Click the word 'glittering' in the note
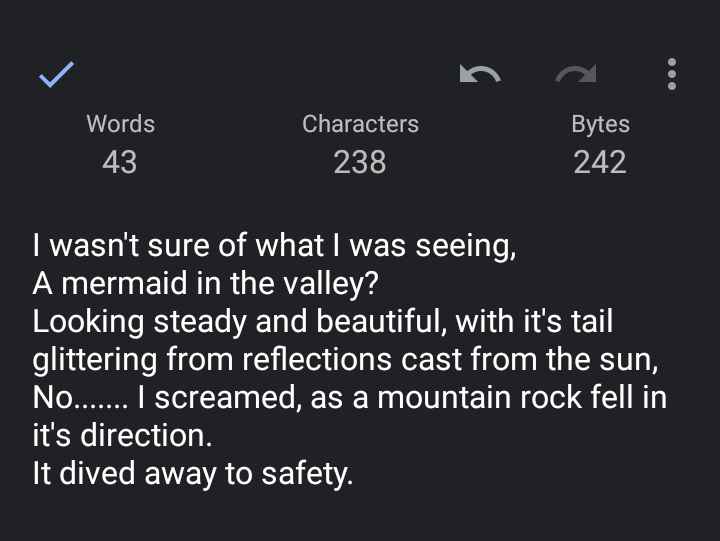Viewport: 720px width, 541px height. [x=95, y=360]
